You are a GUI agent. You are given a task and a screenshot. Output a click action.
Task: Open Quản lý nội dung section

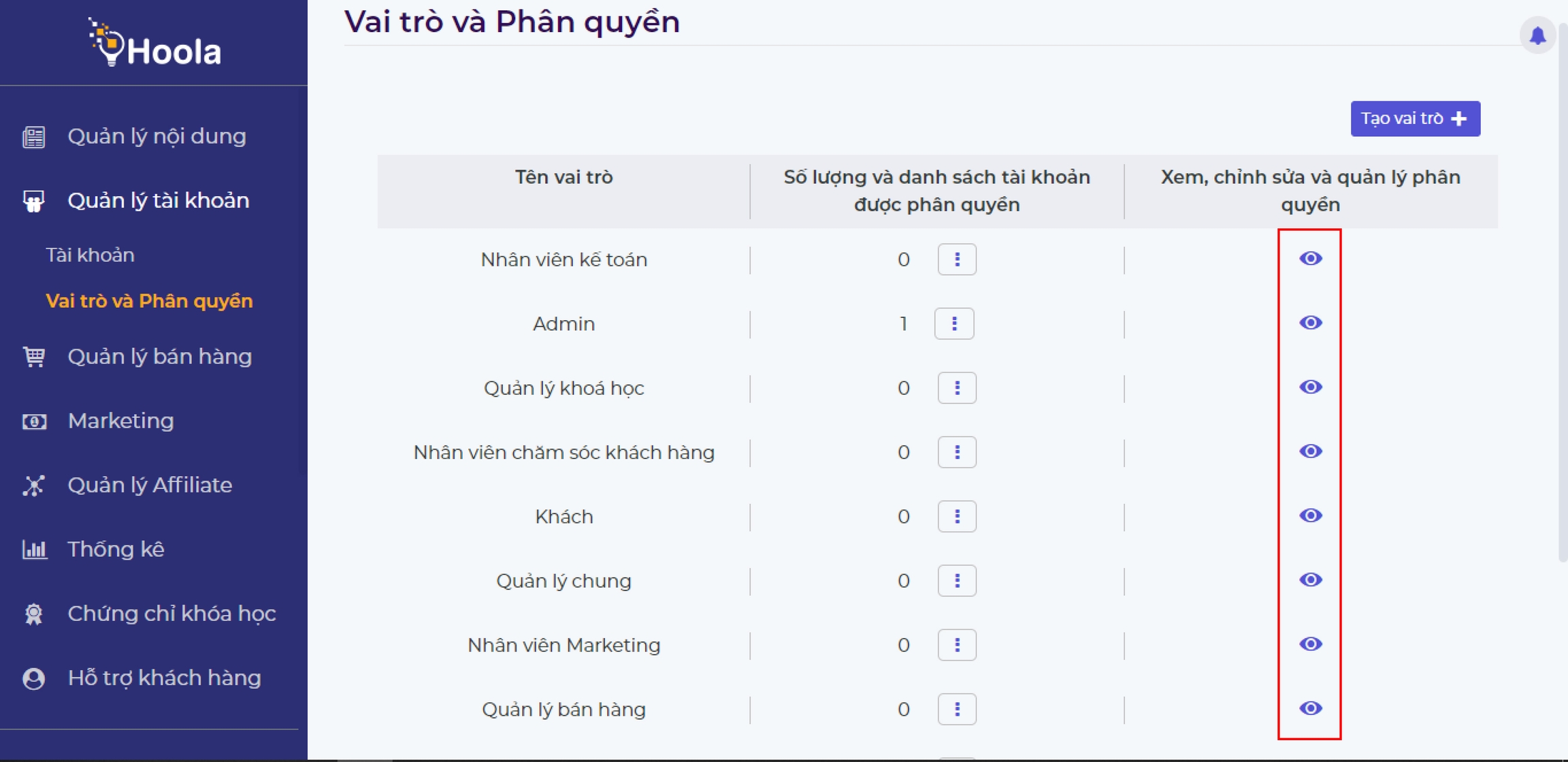pos(157,136)
